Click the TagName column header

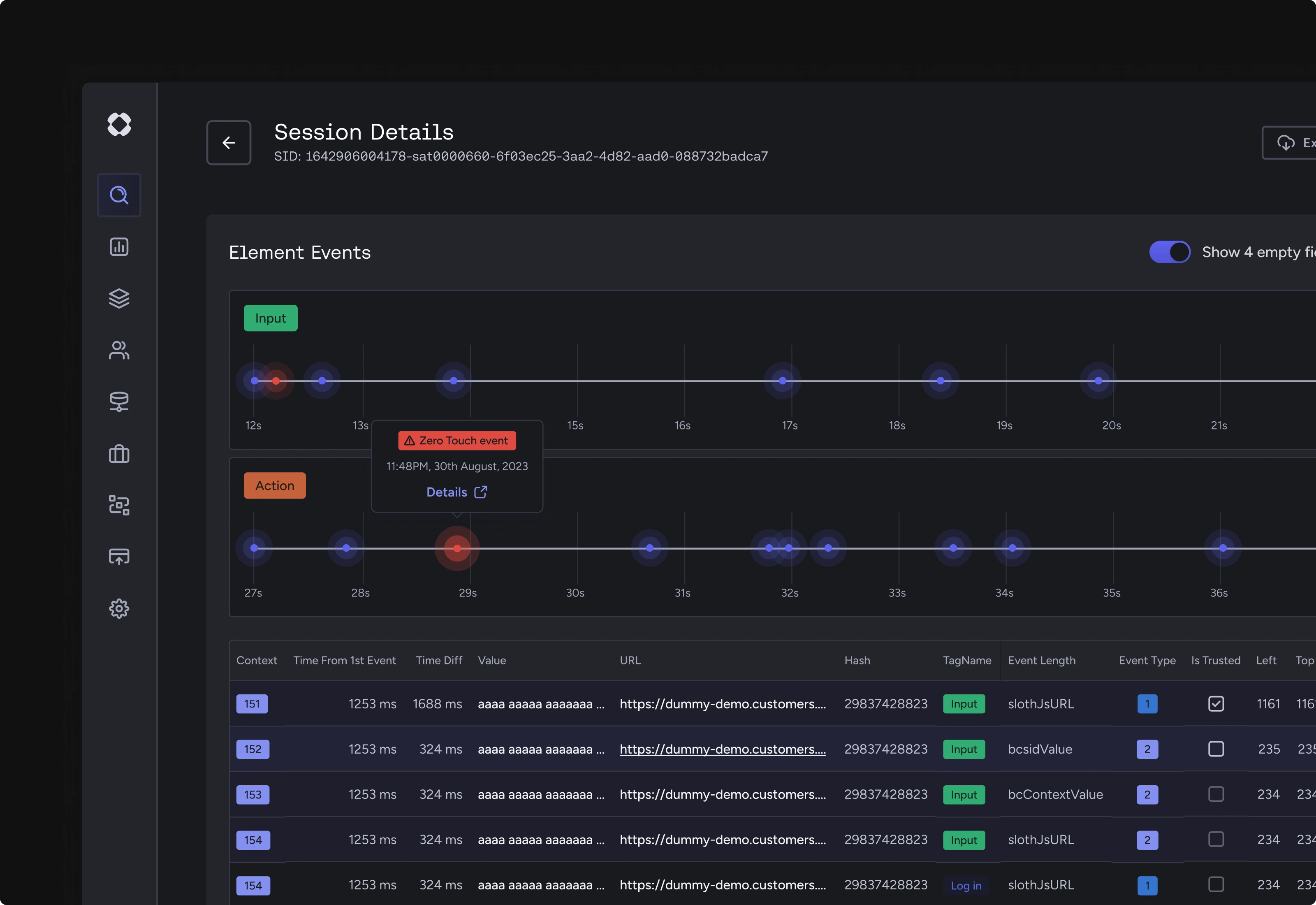[967, 661]
